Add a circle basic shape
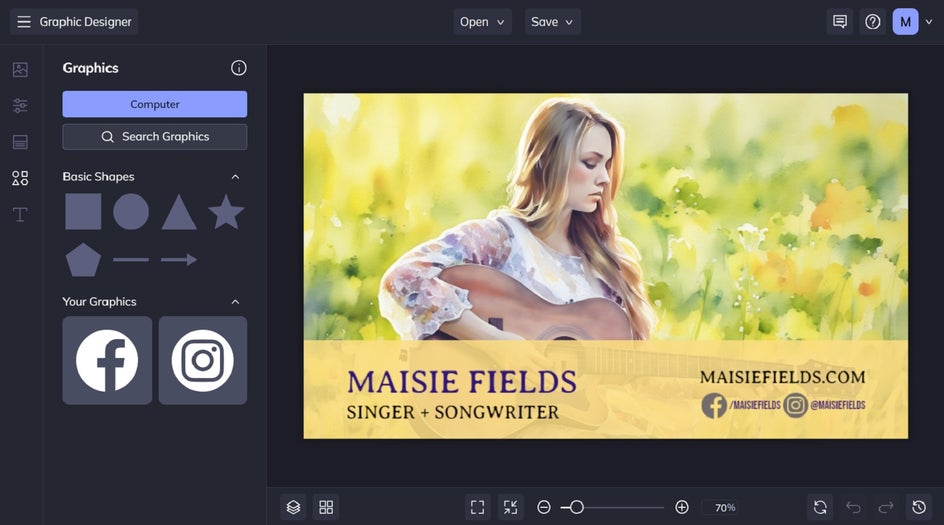Image resolution: width=944 pixels, height=525 pixels. click(x=131, y=211)
